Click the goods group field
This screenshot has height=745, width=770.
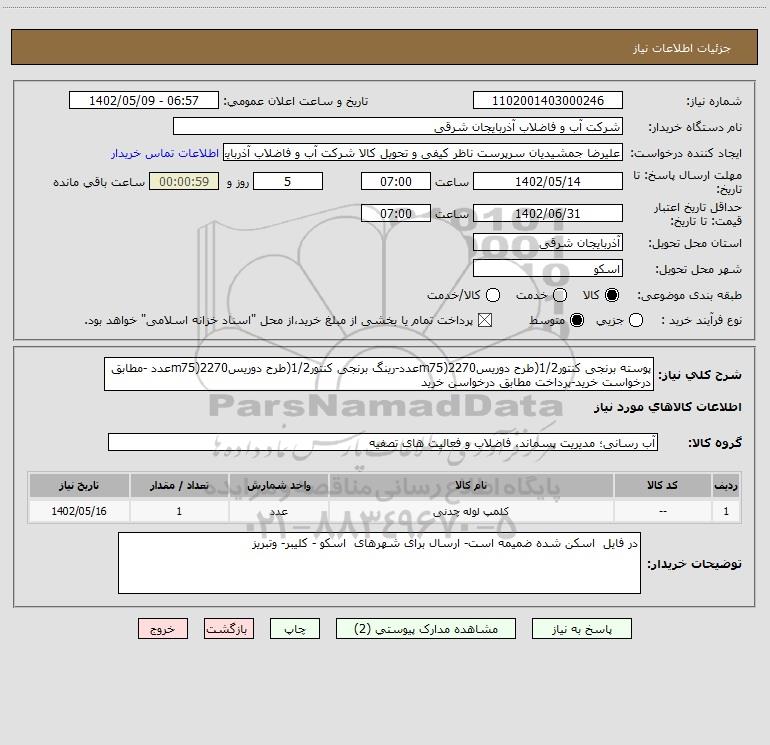(x=383, y=442)
